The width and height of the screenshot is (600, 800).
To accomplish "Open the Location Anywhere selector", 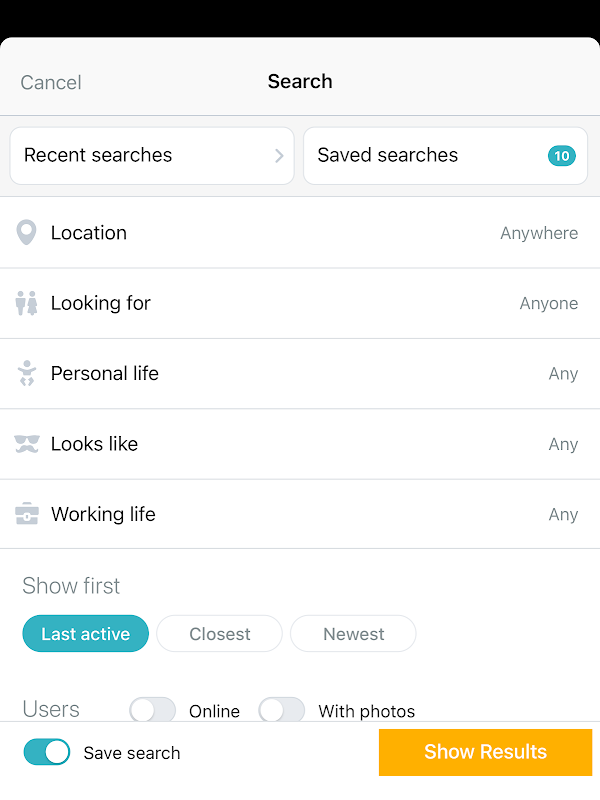I will pyautogui.click(x=538, y=233).
